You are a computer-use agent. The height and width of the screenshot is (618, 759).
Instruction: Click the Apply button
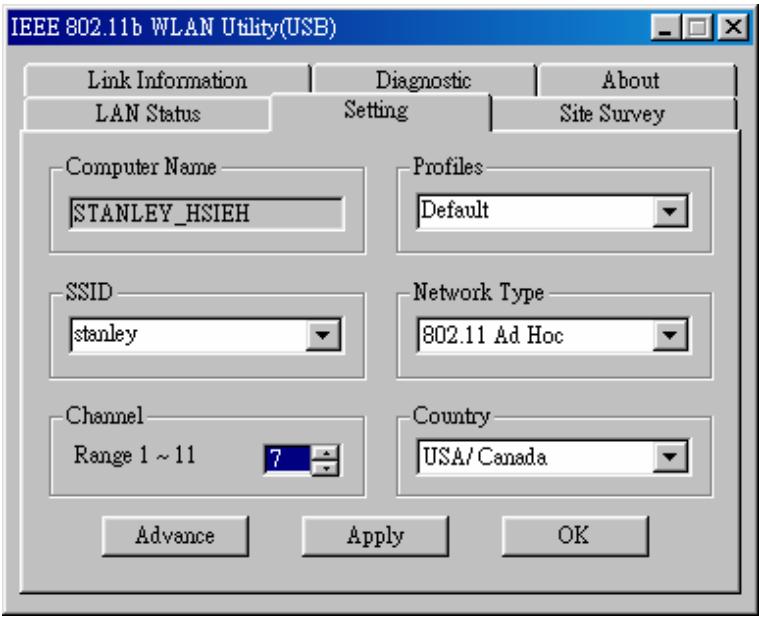[375, 536]
